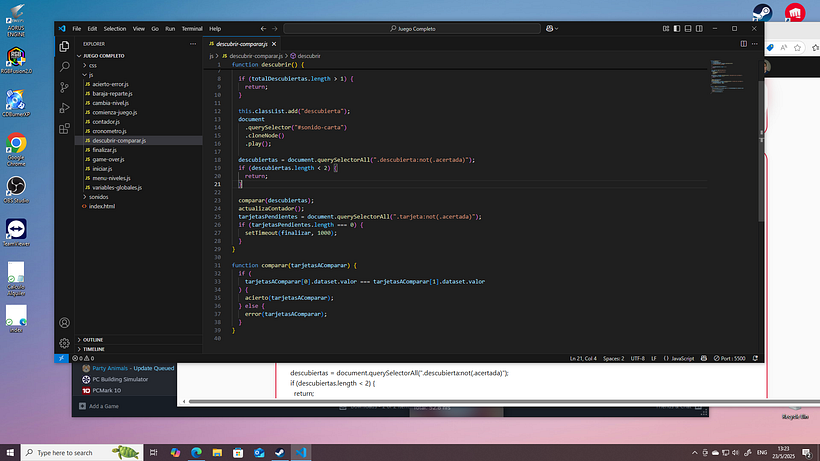Click the remote window indicator in status bar

pyautogui.click(x=61, y=359)
